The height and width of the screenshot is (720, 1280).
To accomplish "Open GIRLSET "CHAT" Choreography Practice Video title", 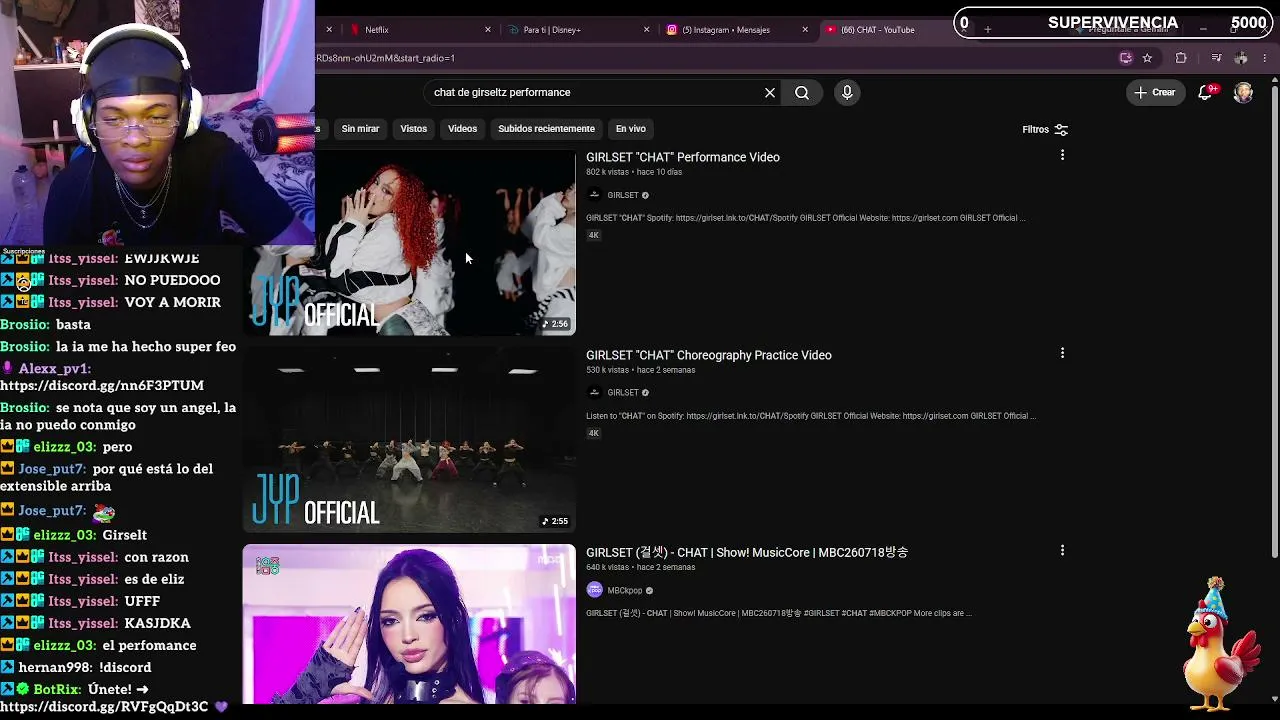I will [x=709, y=355].
